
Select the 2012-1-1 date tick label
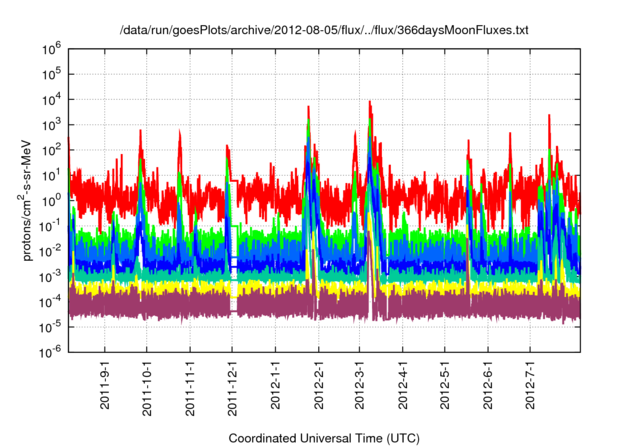275,388
